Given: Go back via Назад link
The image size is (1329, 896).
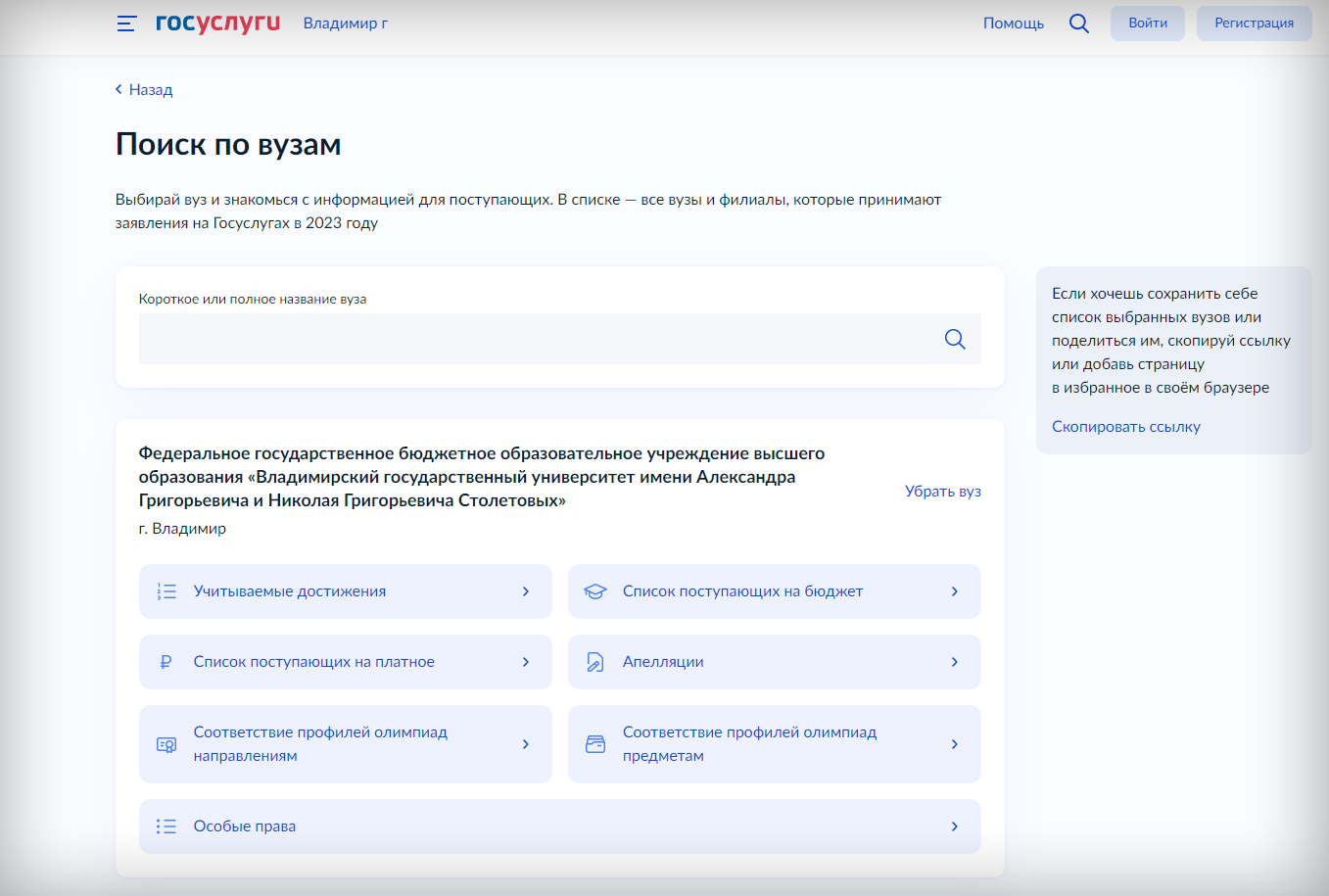Looking at the screenshot, I should (151, 89).
